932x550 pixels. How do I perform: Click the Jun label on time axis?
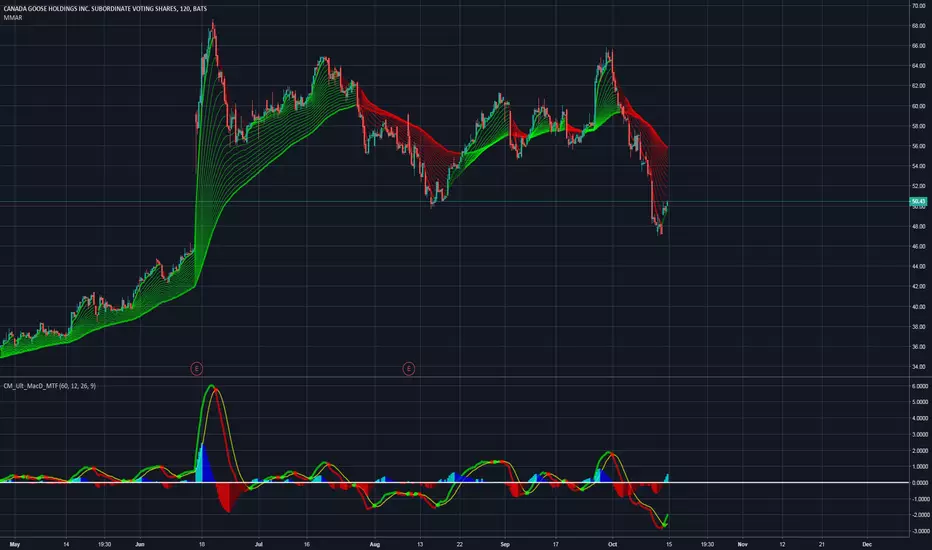(140, 544)
